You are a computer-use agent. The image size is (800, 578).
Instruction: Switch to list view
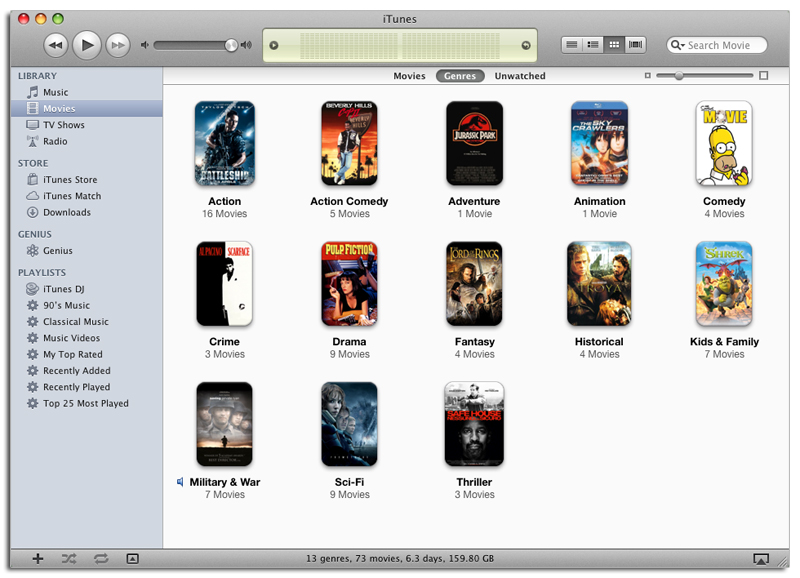click(572, 45)
